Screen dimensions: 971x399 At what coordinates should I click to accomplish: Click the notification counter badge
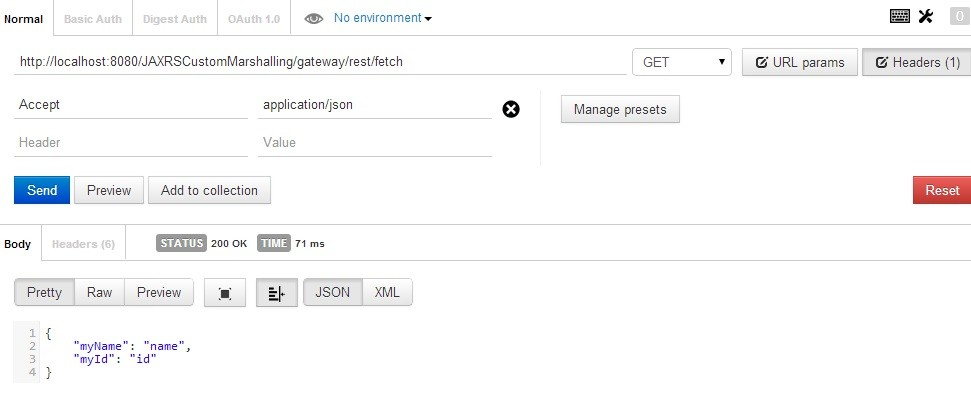point(959,17)
